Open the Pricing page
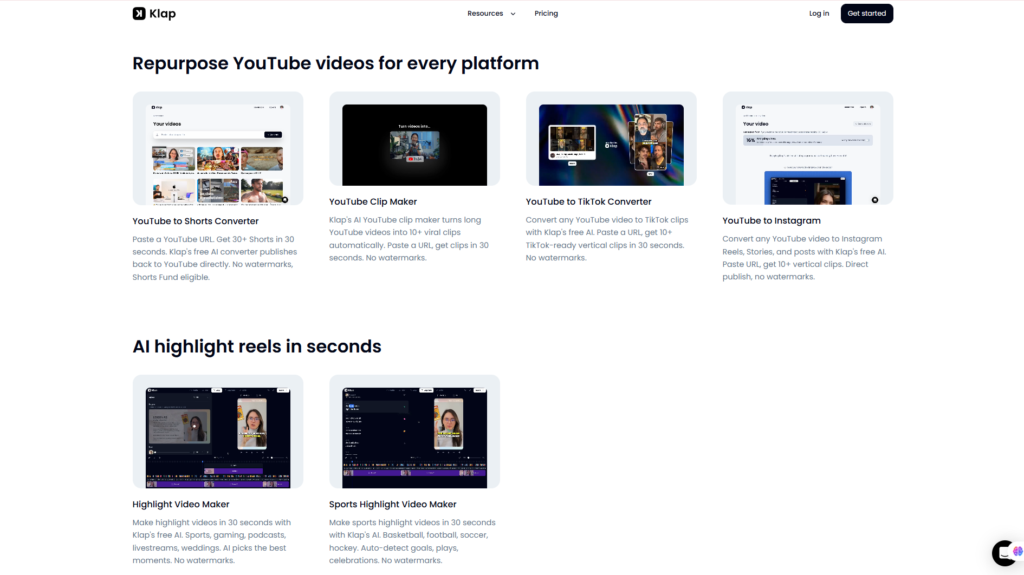Image resolution: width=1024 pixels, height=575 pixels. 546,14
